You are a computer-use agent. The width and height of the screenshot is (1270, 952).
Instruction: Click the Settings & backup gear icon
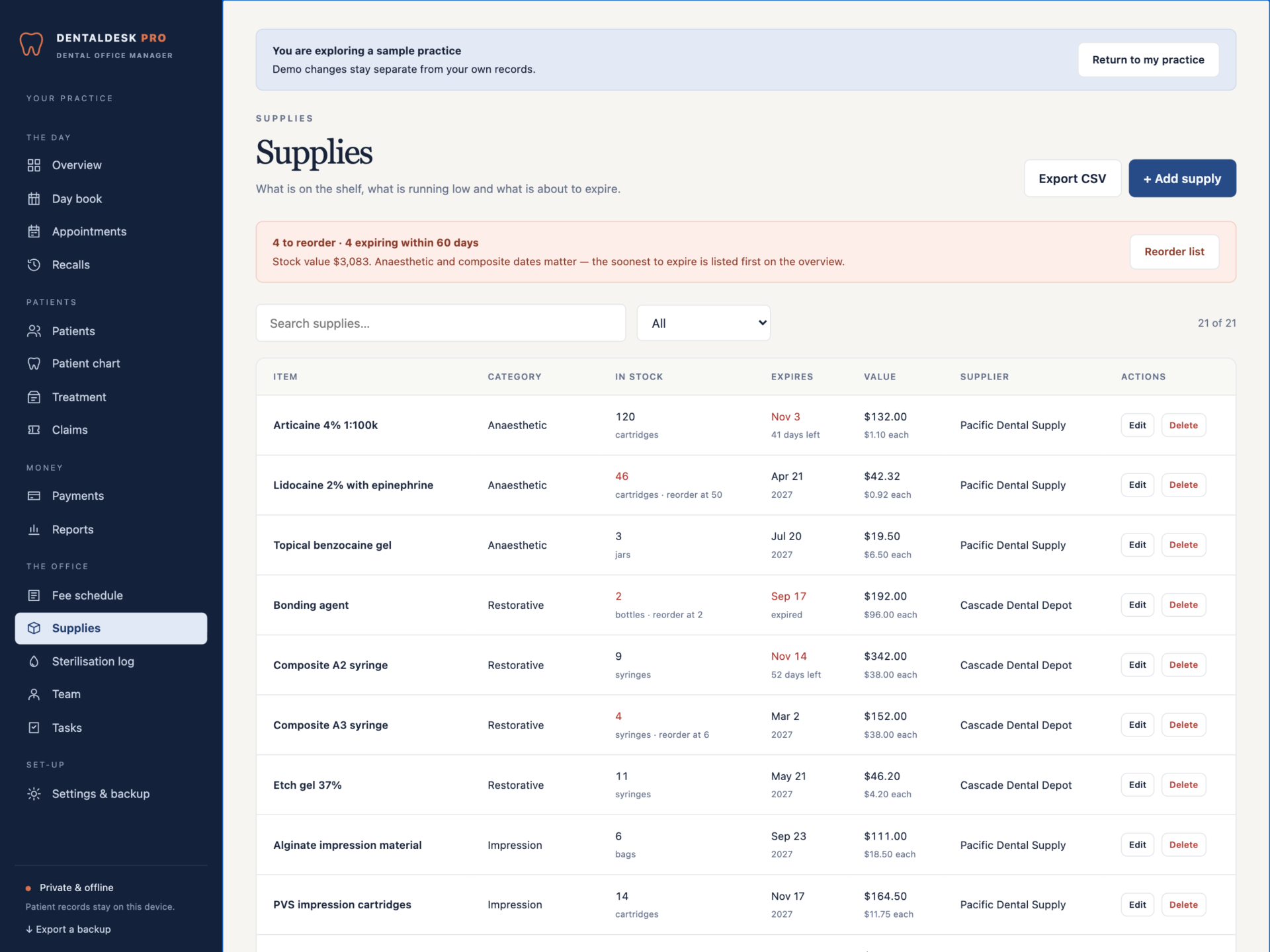34,793
